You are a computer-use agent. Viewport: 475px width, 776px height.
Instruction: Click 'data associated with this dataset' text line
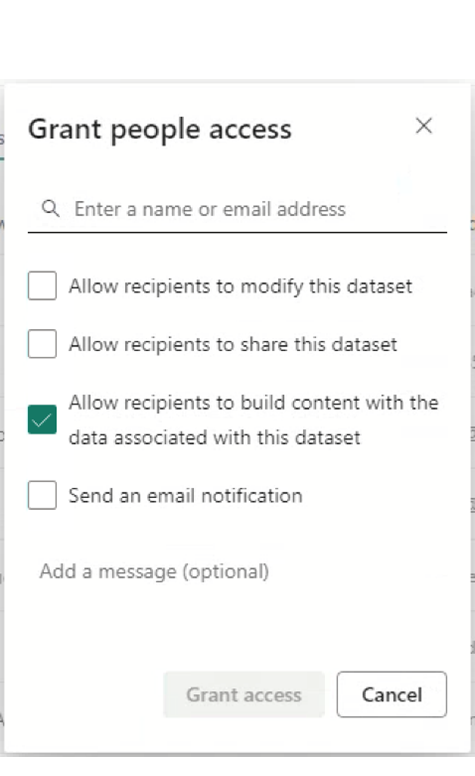[x=215, y=437]
